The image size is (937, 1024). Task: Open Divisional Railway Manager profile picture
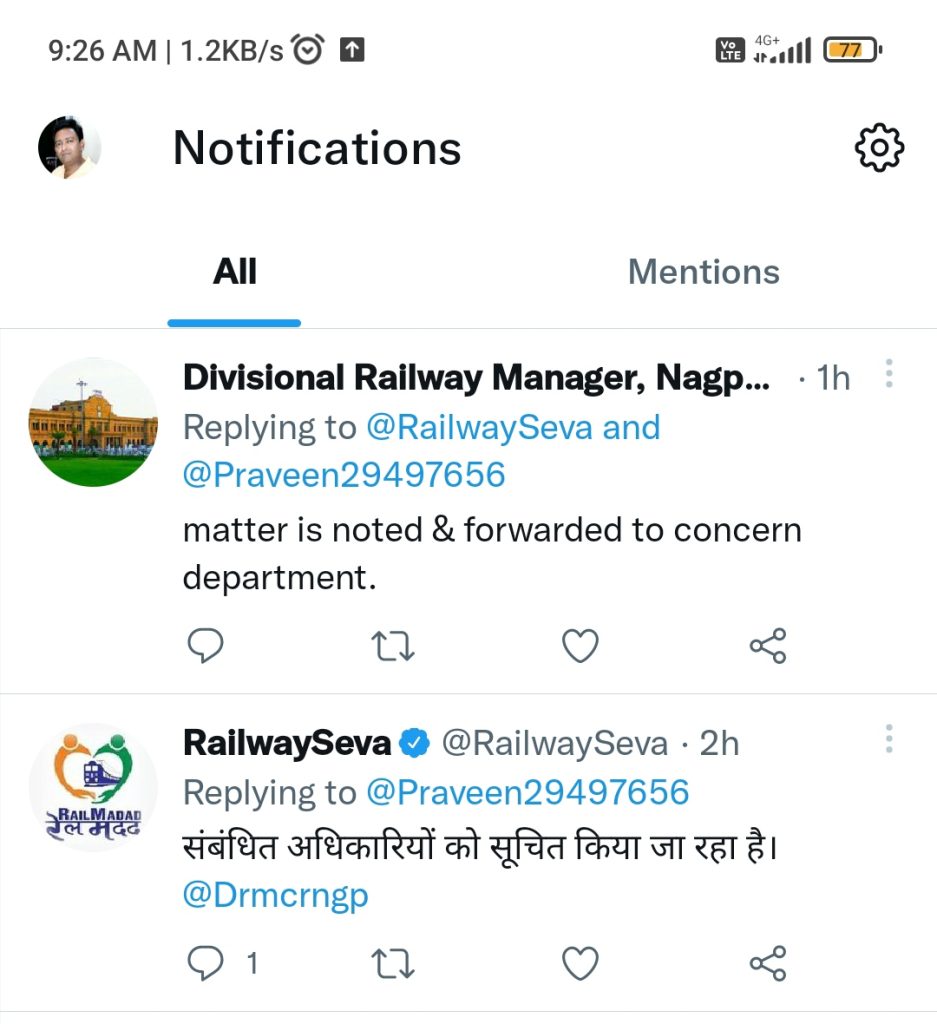(x=93, y=423)
